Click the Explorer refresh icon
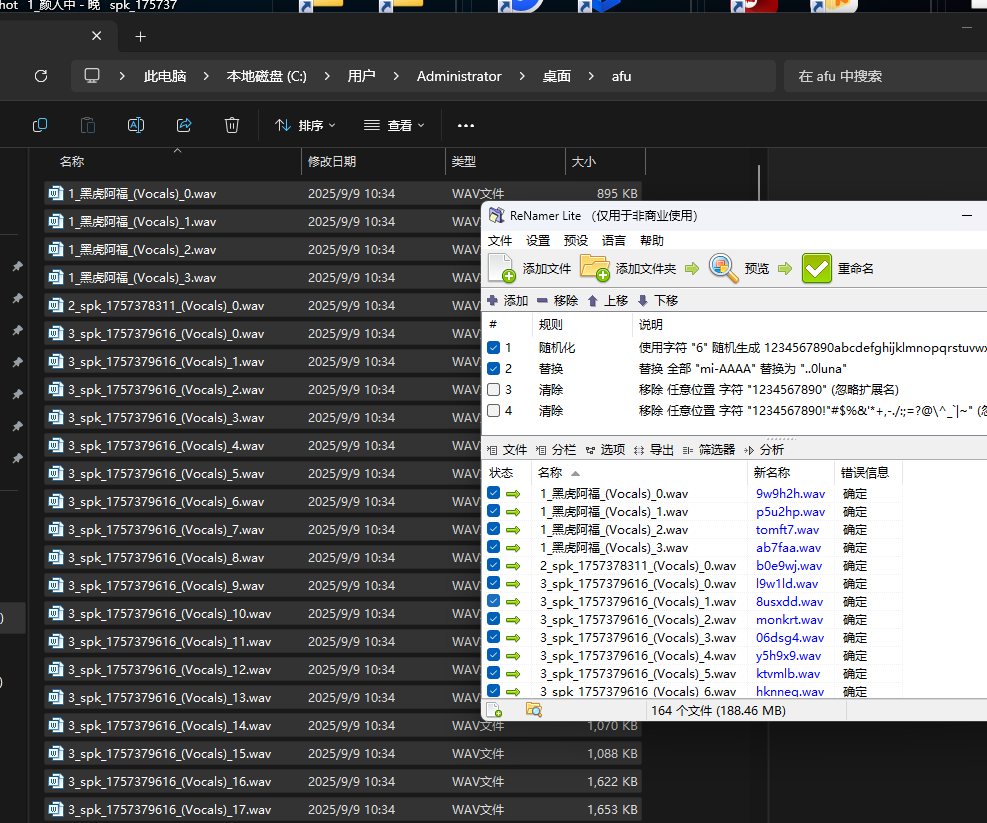Image resolution: width=987 pixels, height=823 pixels. [x=41, y=76]
